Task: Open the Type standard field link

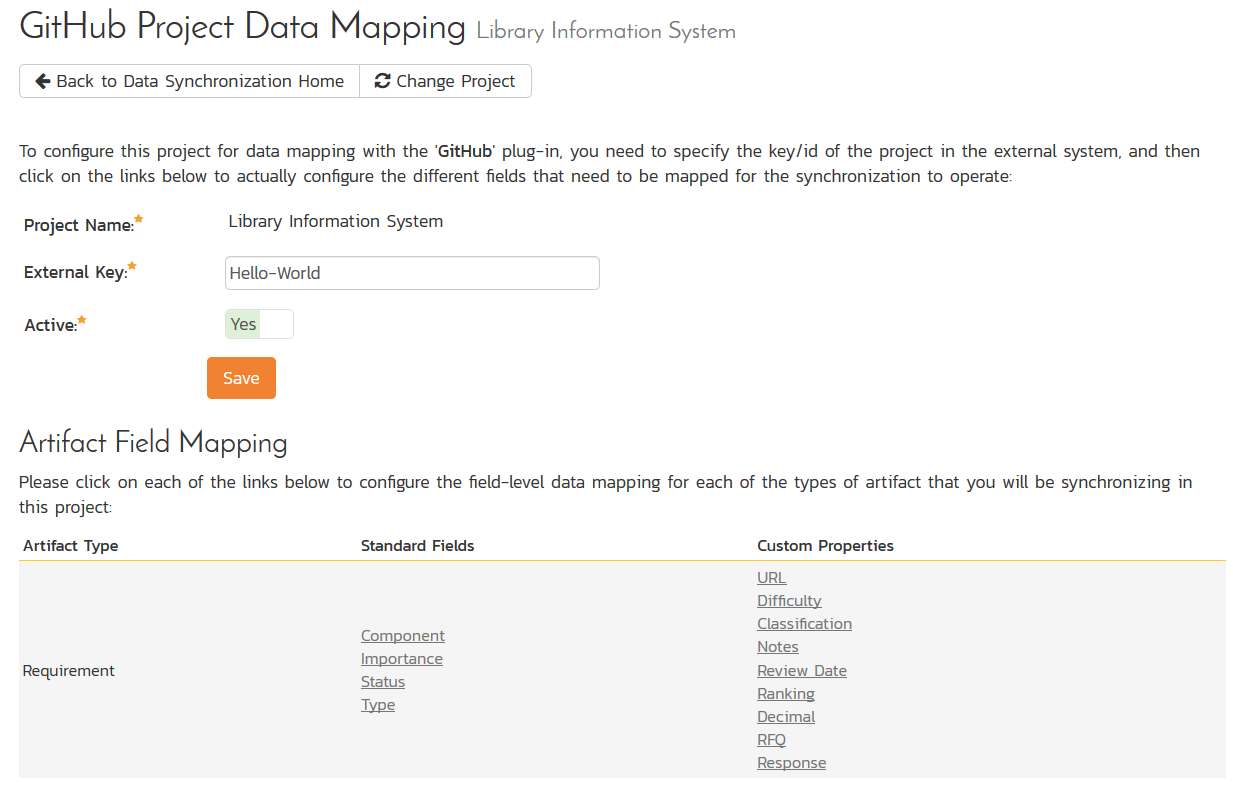Action: tap(378, 705)
